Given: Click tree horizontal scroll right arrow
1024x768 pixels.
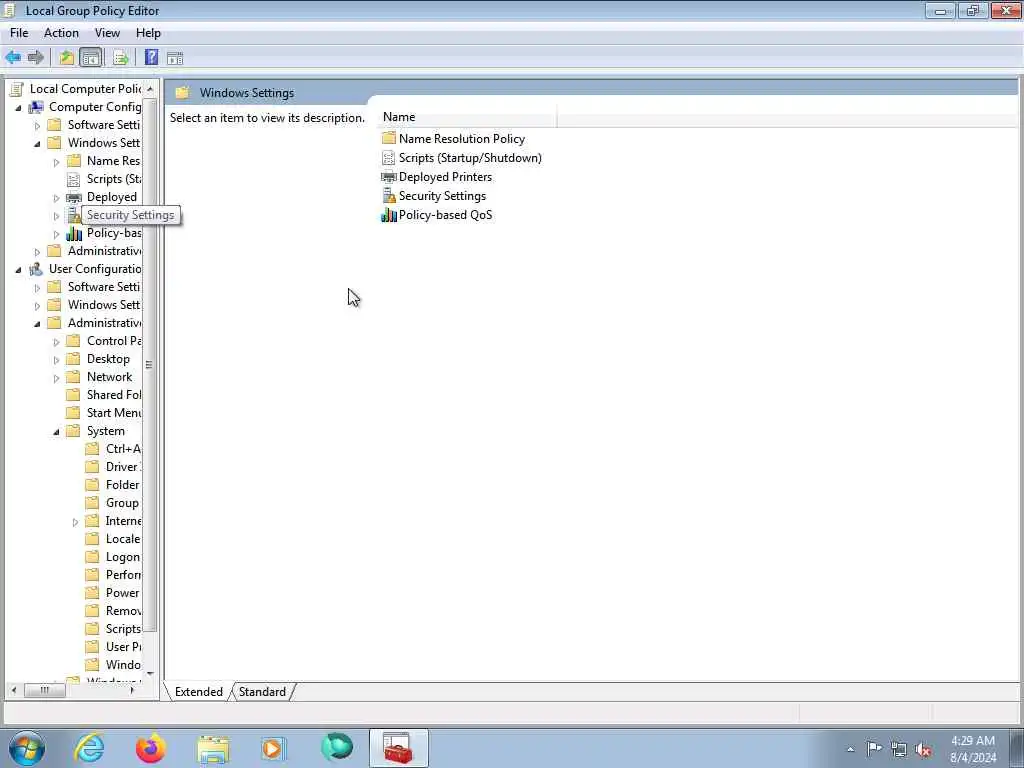Looking at the screenshot, I should pyautogui.click(x=133, y=690).
